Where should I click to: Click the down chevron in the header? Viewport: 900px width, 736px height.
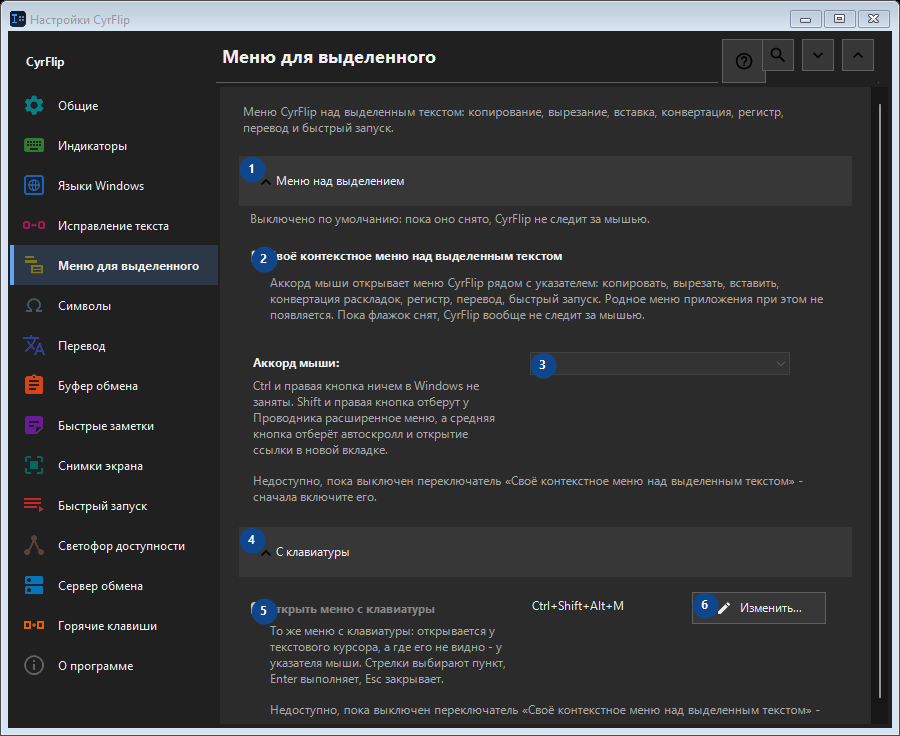coord(818,55)
